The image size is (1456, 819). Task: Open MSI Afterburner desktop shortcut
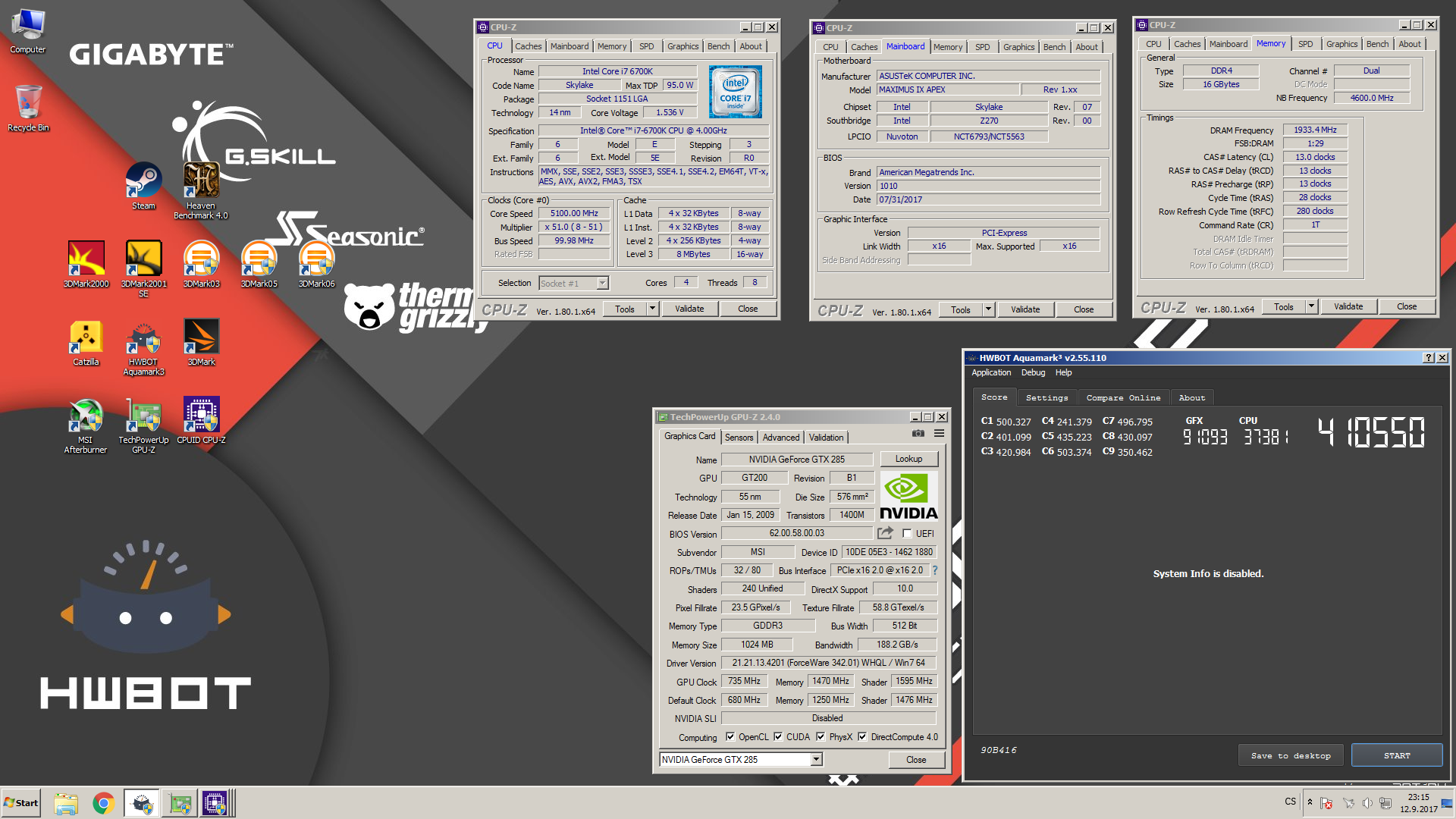(86, 425)
